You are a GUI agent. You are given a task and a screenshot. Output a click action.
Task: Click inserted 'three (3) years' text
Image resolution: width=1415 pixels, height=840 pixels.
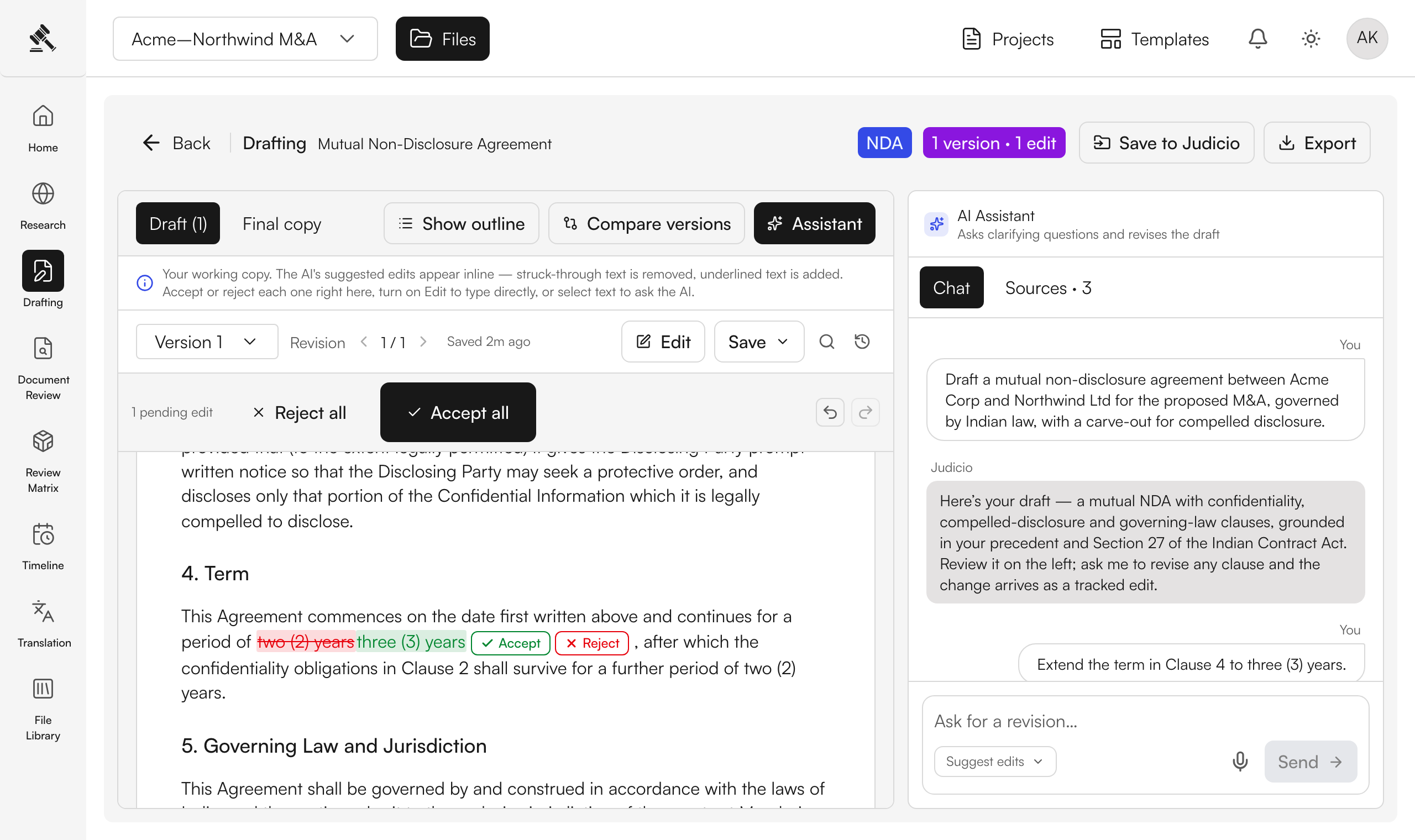[411, 642]
